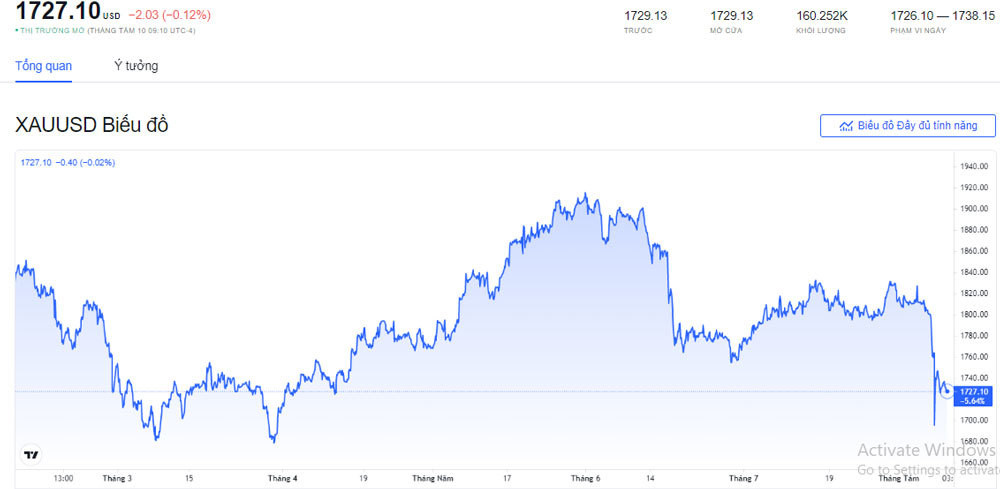This screenshot has height=489, width=1000.
Task: Click the TradingView logo in chart corner
Action: click(32, 454)
